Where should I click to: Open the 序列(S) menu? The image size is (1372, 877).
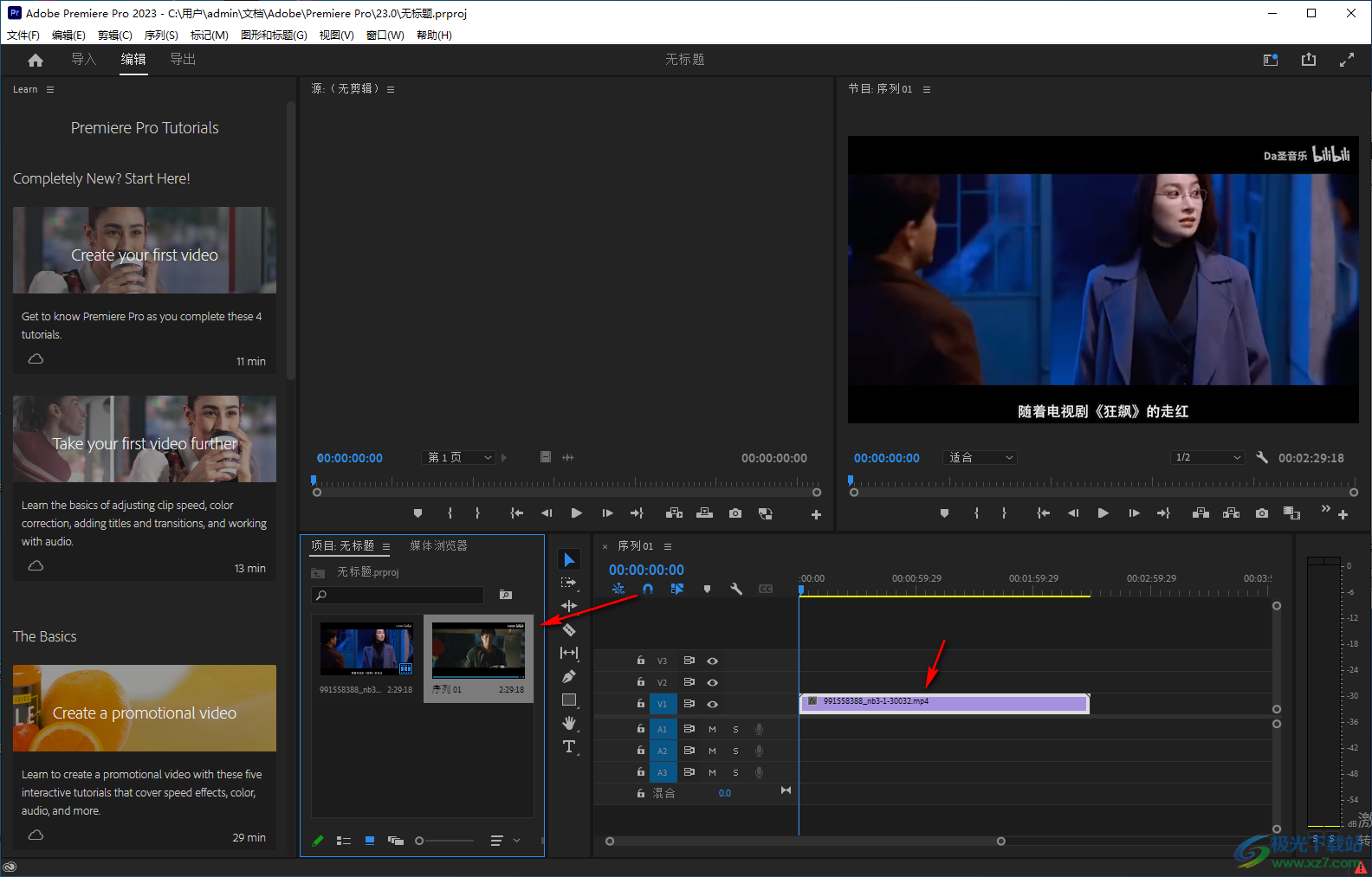click(x=161, y=35)
